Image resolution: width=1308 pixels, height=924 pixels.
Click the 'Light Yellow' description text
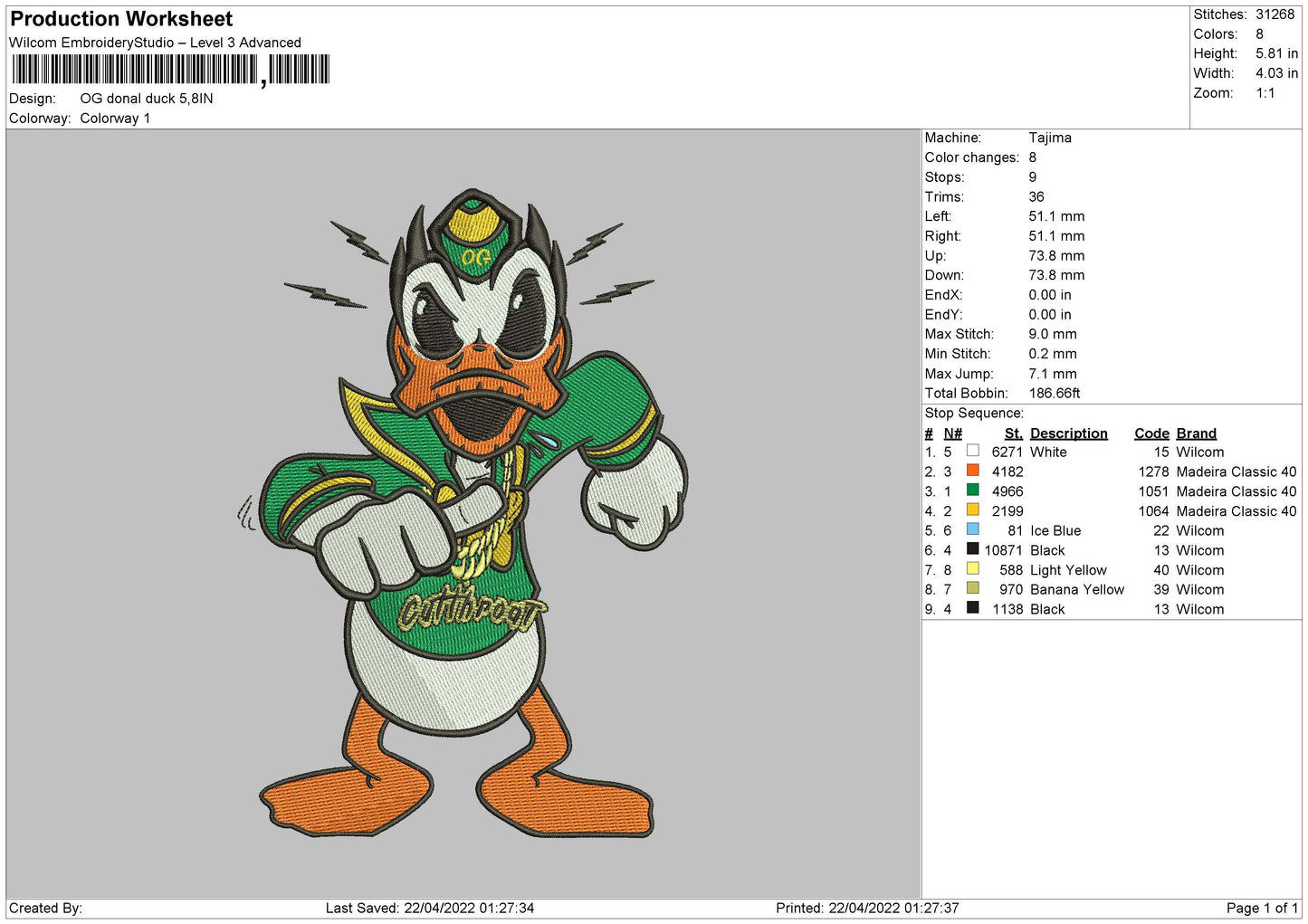pyautogui.click(x=1068, y=570)
